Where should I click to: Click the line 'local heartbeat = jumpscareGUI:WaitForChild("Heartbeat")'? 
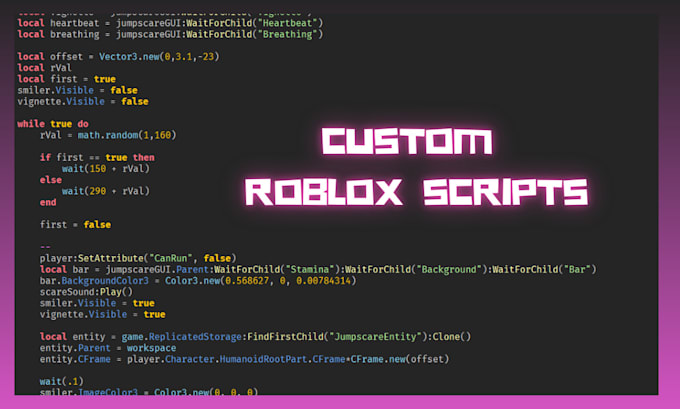tap(170, 23)
